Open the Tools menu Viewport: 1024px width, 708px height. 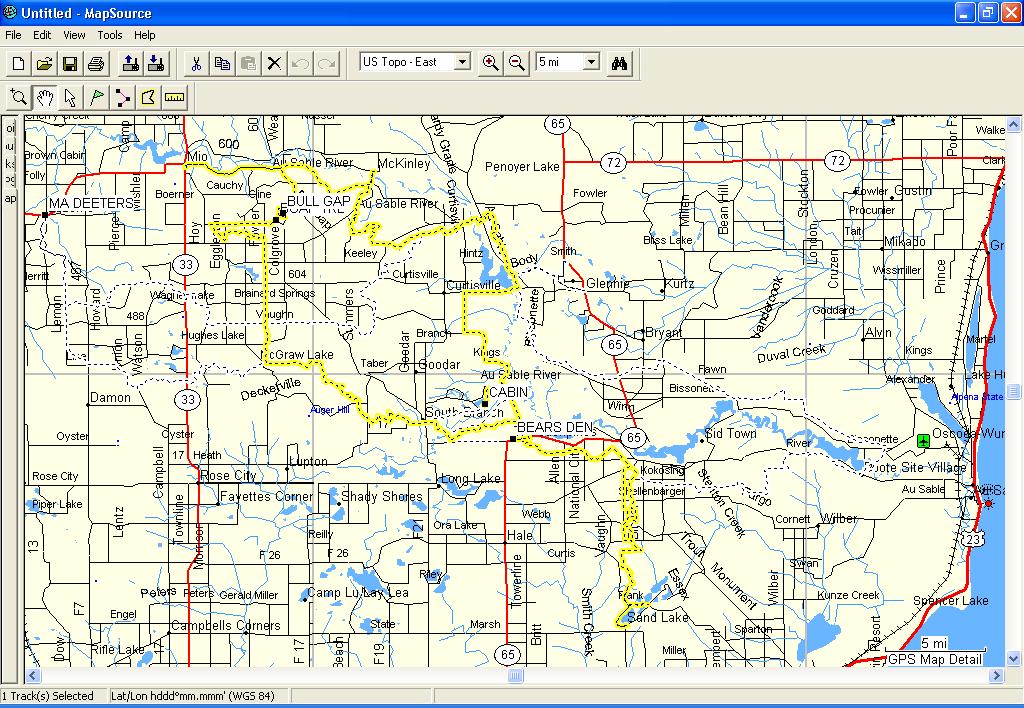tap(110, 35)
